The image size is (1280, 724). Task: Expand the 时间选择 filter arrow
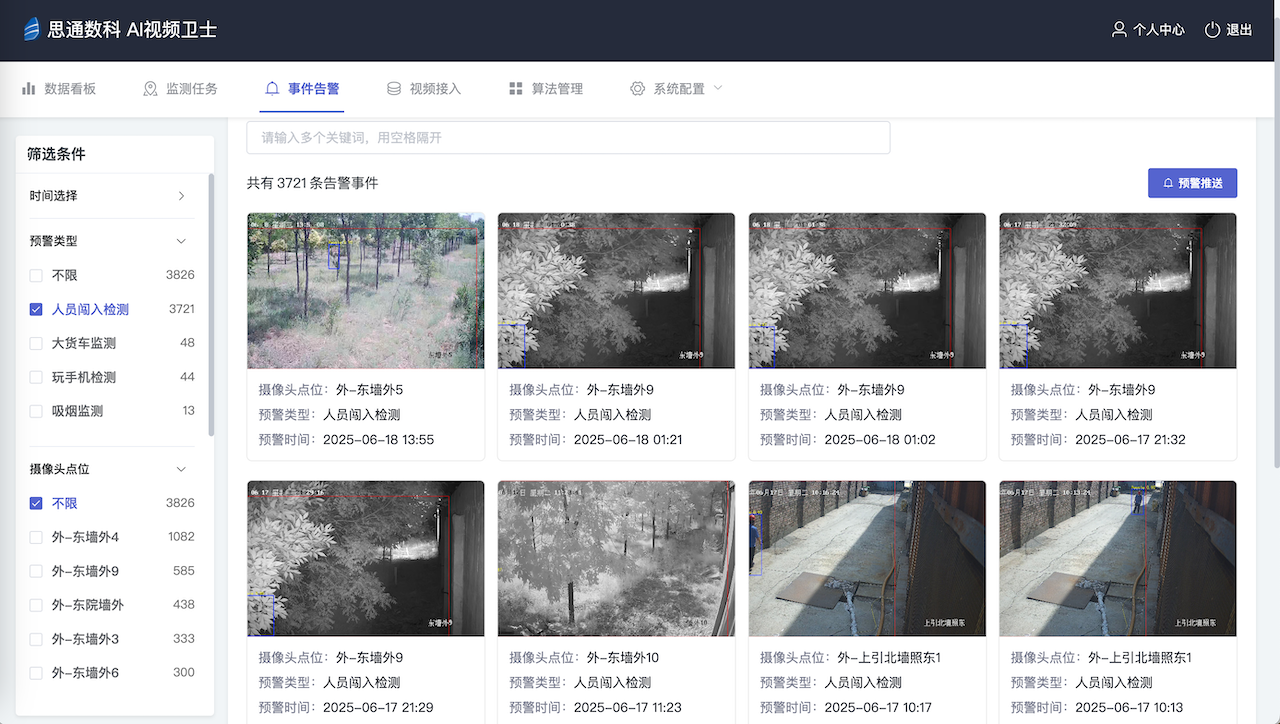(x=181, y=196)
